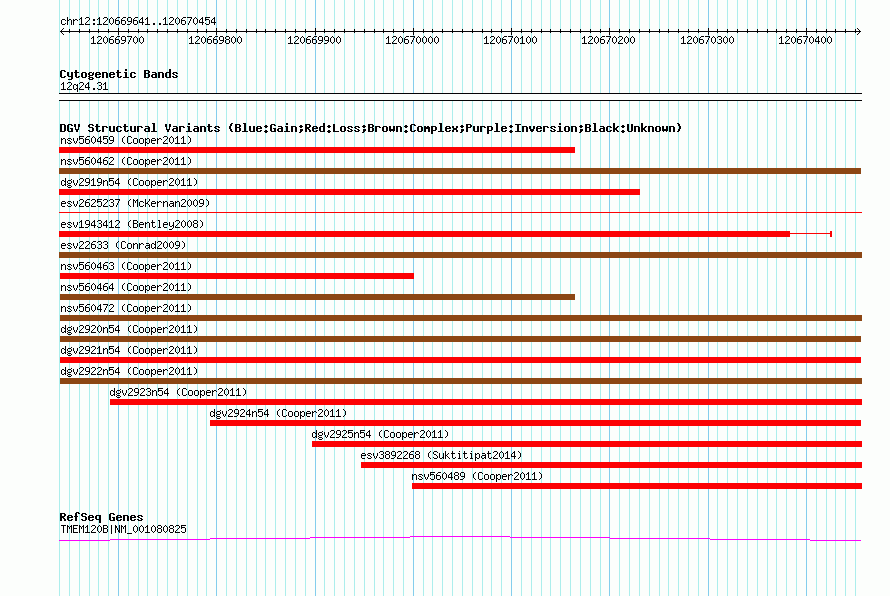
Task: Click the TMEM120B|NM_001080825 gene label
Action: coord(123,529)
